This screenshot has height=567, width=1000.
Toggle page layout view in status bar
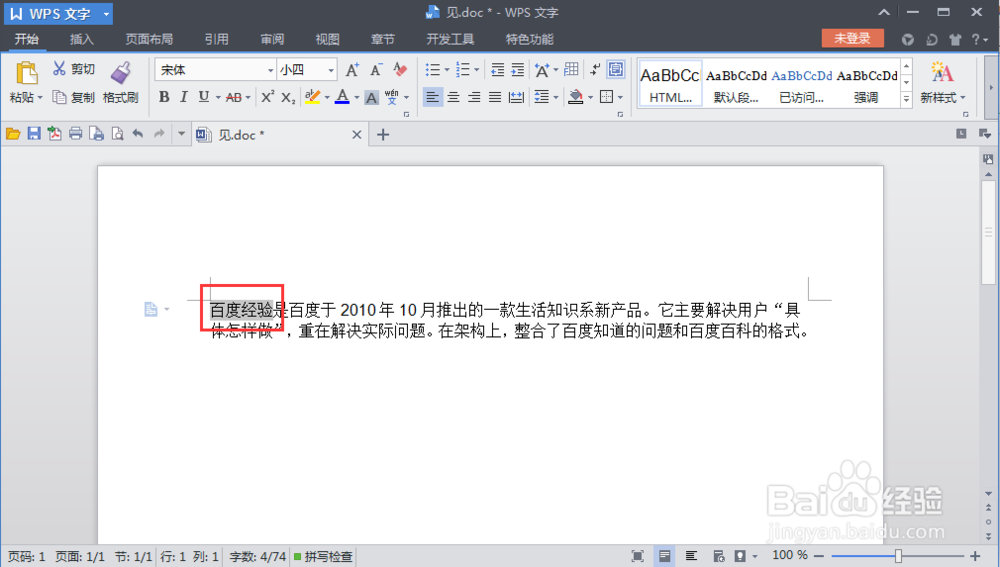[x=664, y=556]
